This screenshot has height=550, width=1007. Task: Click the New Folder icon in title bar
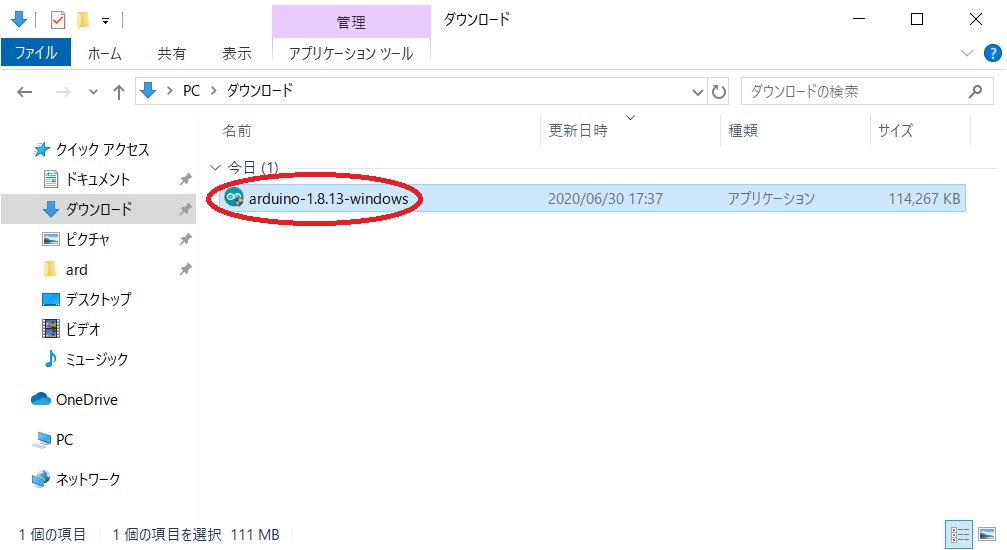click(84, 19)
